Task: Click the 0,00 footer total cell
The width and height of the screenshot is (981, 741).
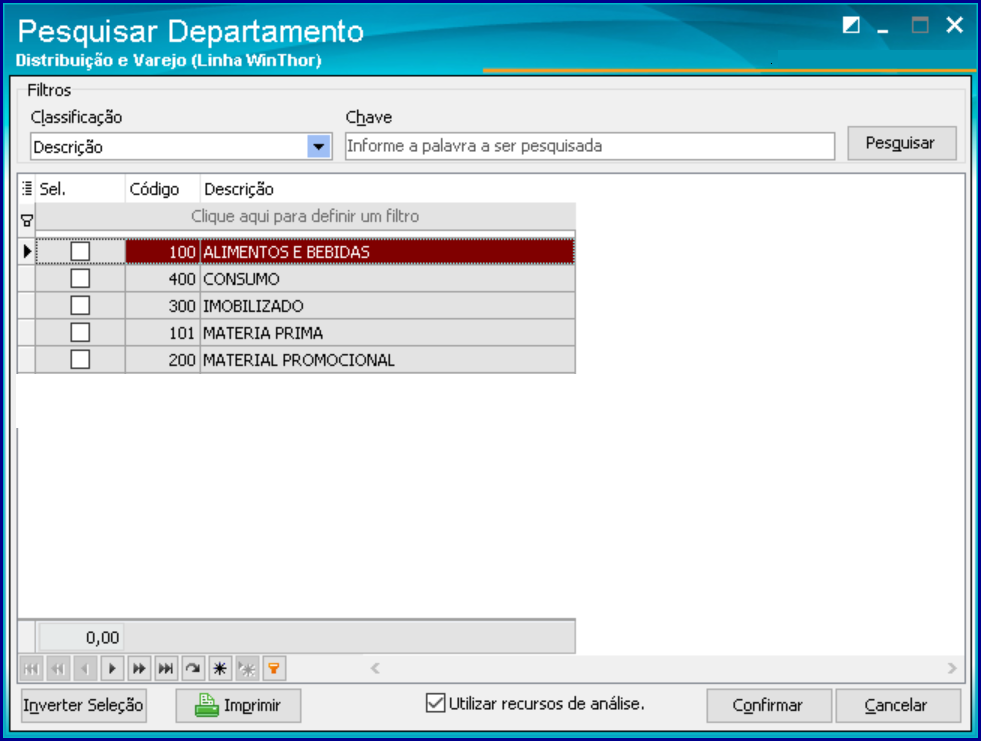Action: tap(81, 638)
